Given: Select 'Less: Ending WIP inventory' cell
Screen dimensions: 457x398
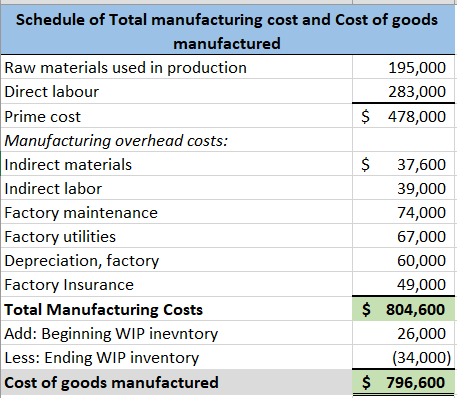Looking at the screenshot, I should [177, 357].
